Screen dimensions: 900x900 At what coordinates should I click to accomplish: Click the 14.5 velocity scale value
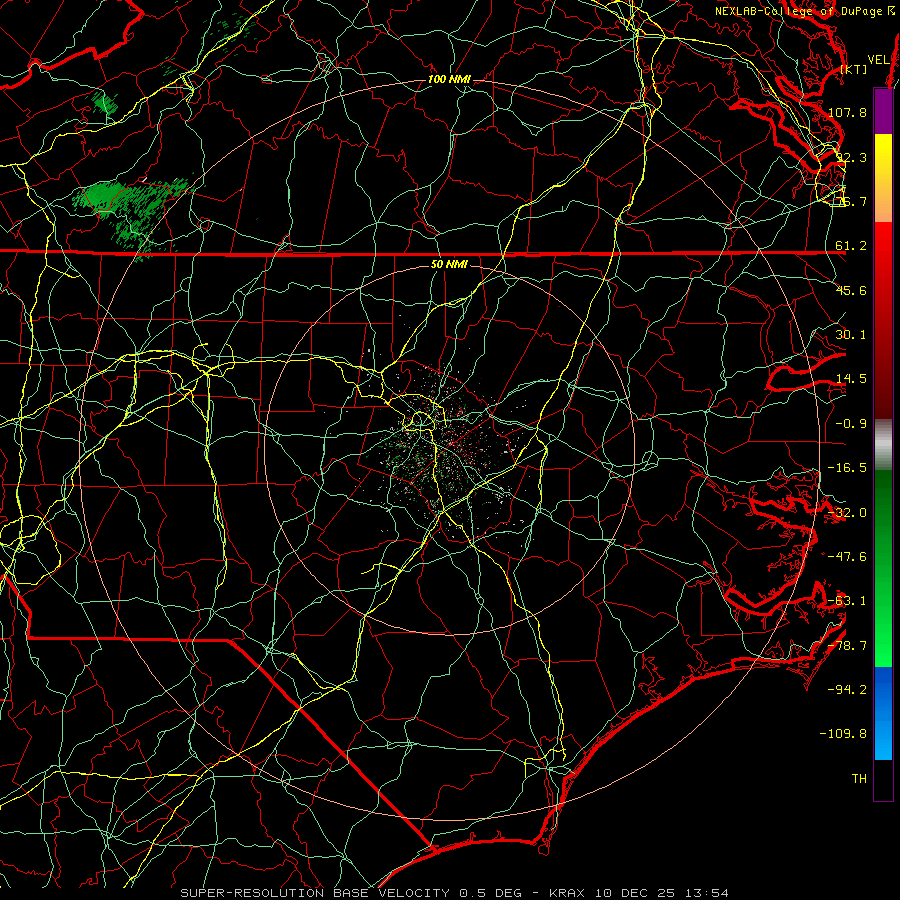tap(851, 379)
